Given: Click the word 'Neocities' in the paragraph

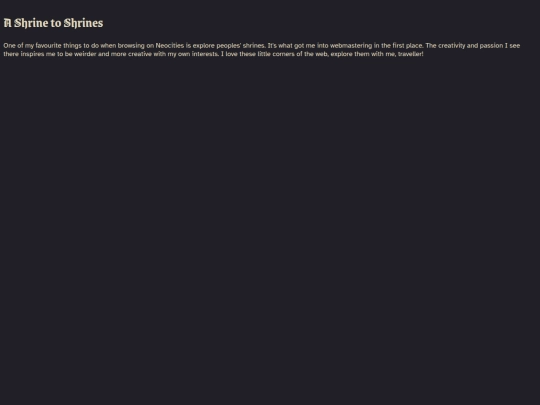Looking at the screenshot, I should tap(170, 45).
